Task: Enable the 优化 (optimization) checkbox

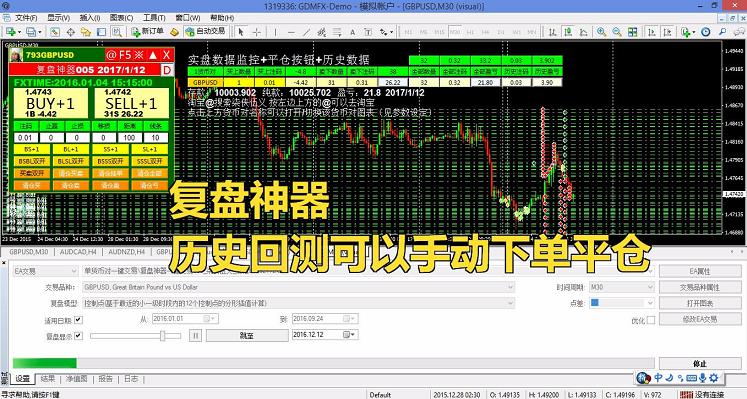Action: 651,320
